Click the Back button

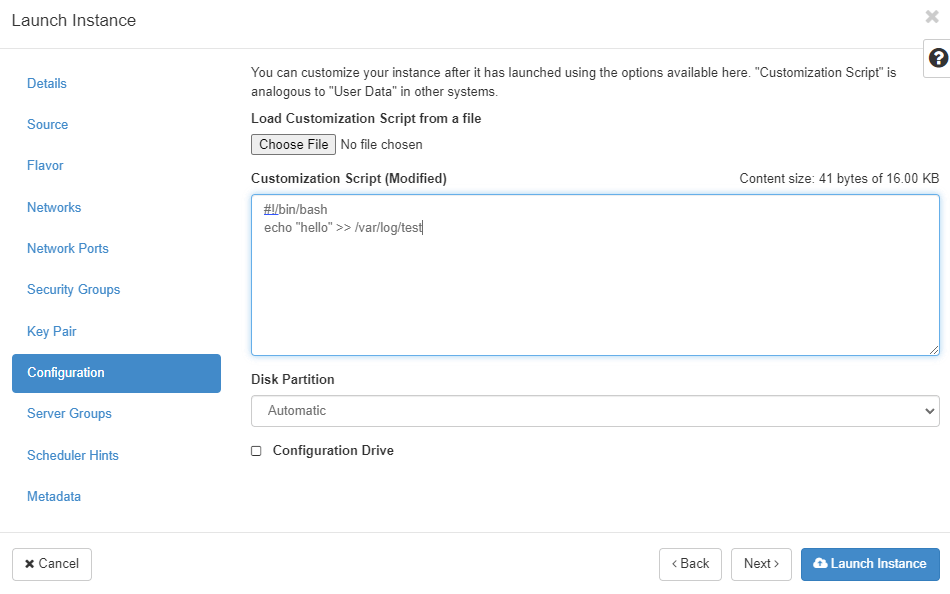coord(690,564)
